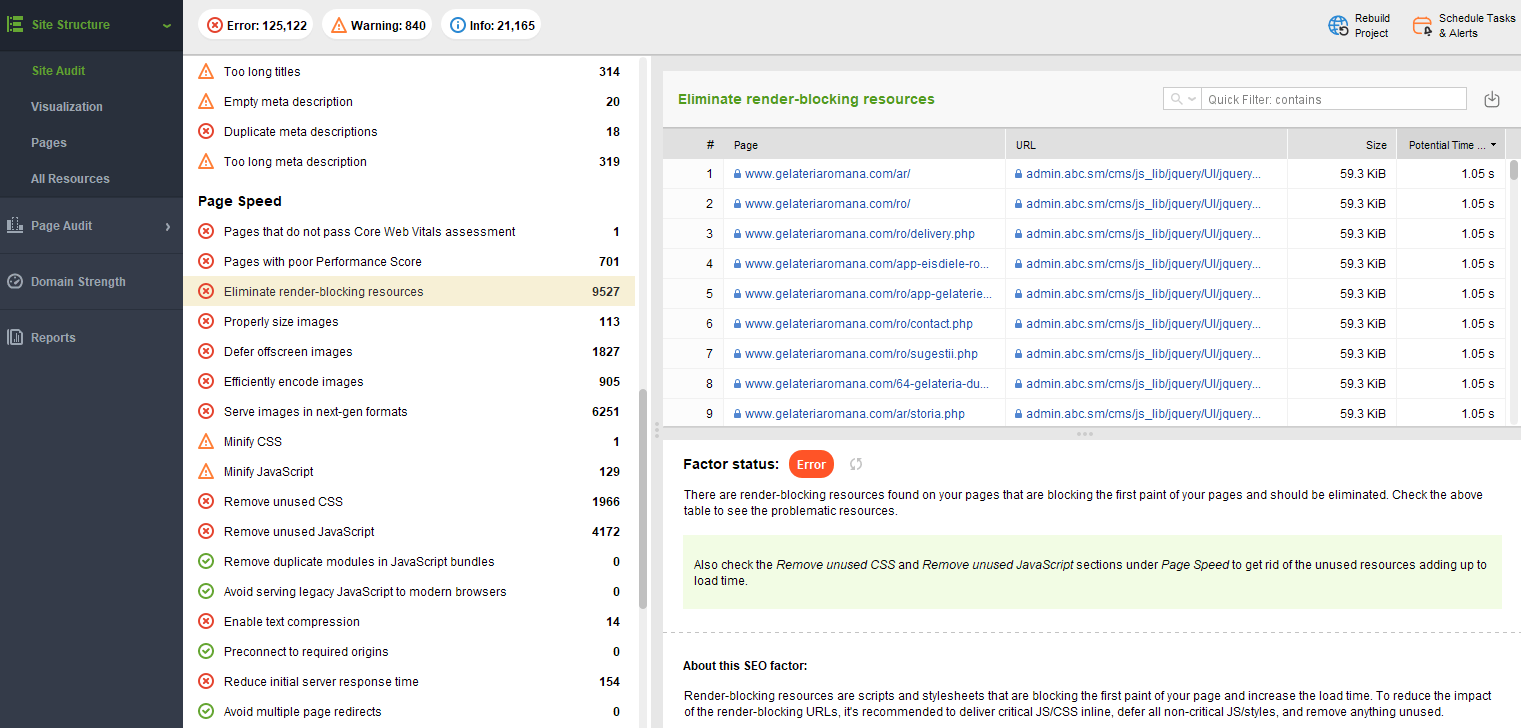Click the Quick Filter input field
Image resolution: width=1521 pixels, height=728 pixels.
pos(1333,99)
